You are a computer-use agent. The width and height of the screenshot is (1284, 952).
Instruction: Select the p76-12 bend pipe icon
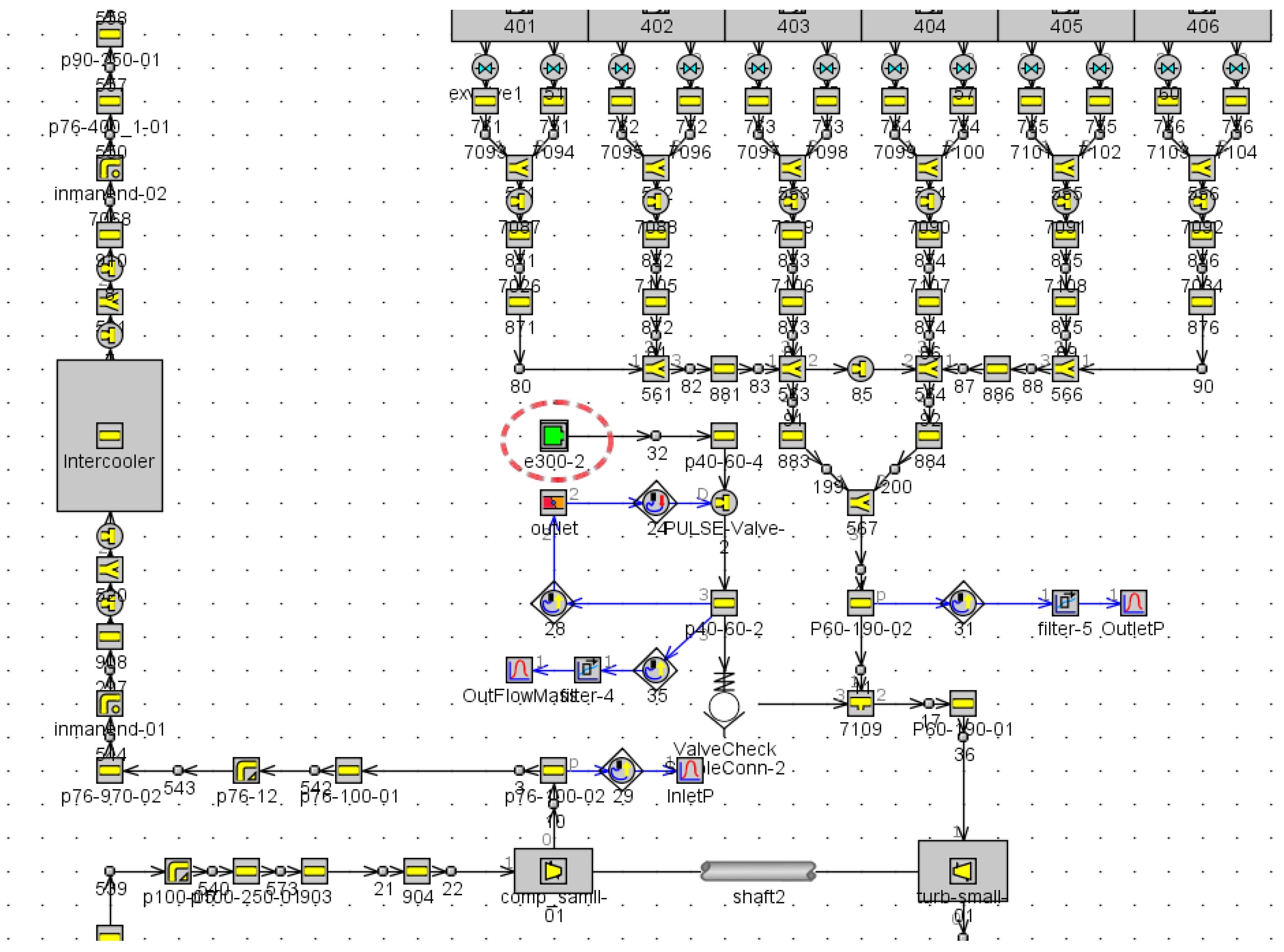(x=246, y=771)
